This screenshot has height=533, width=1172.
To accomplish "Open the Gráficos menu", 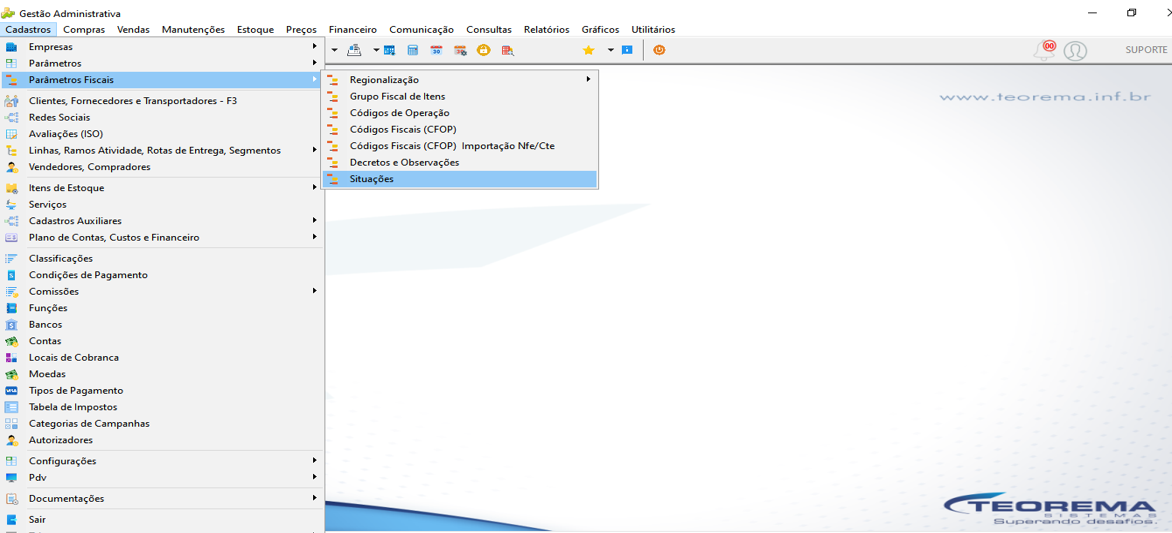I will pos(600,30).
